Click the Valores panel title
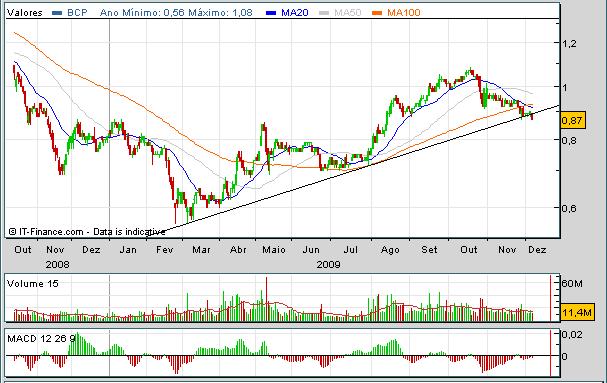The height and width of the screenshot is (383, 607). pyautogui.click(x=25, y=13)
